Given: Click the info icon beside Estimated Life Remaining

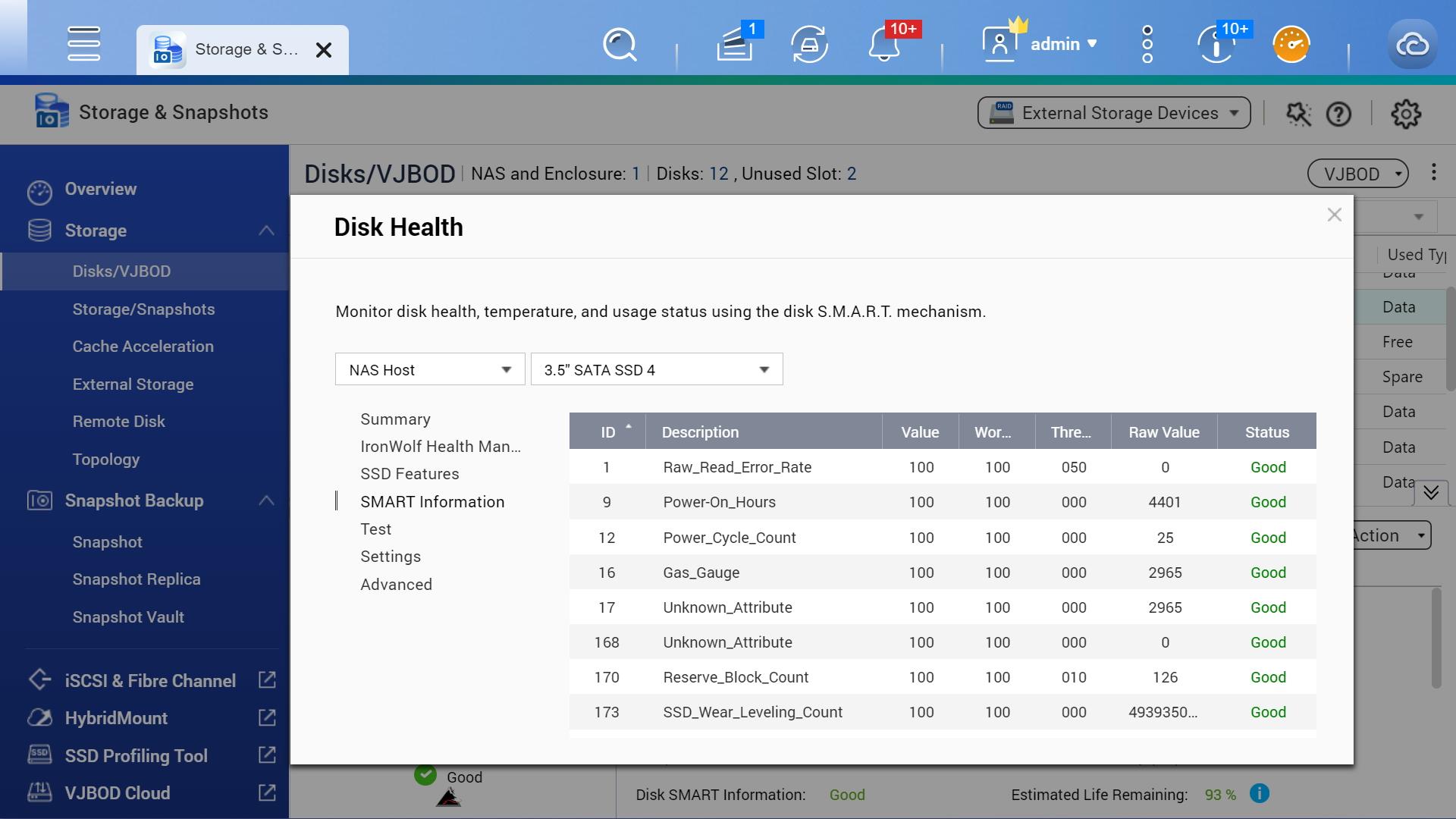Looking at the screenshot, I should point(1260,793).
